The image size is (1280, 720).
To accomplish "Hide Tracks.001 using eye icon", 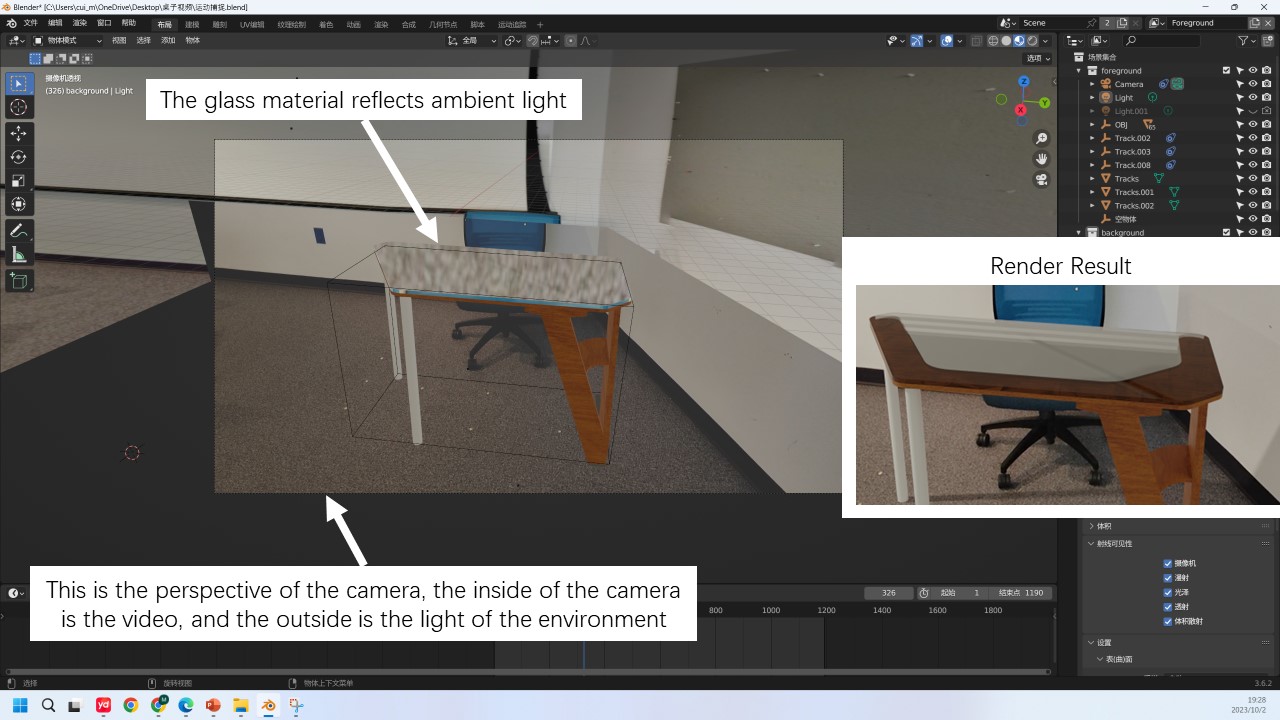I will (x=1253, y=192).
